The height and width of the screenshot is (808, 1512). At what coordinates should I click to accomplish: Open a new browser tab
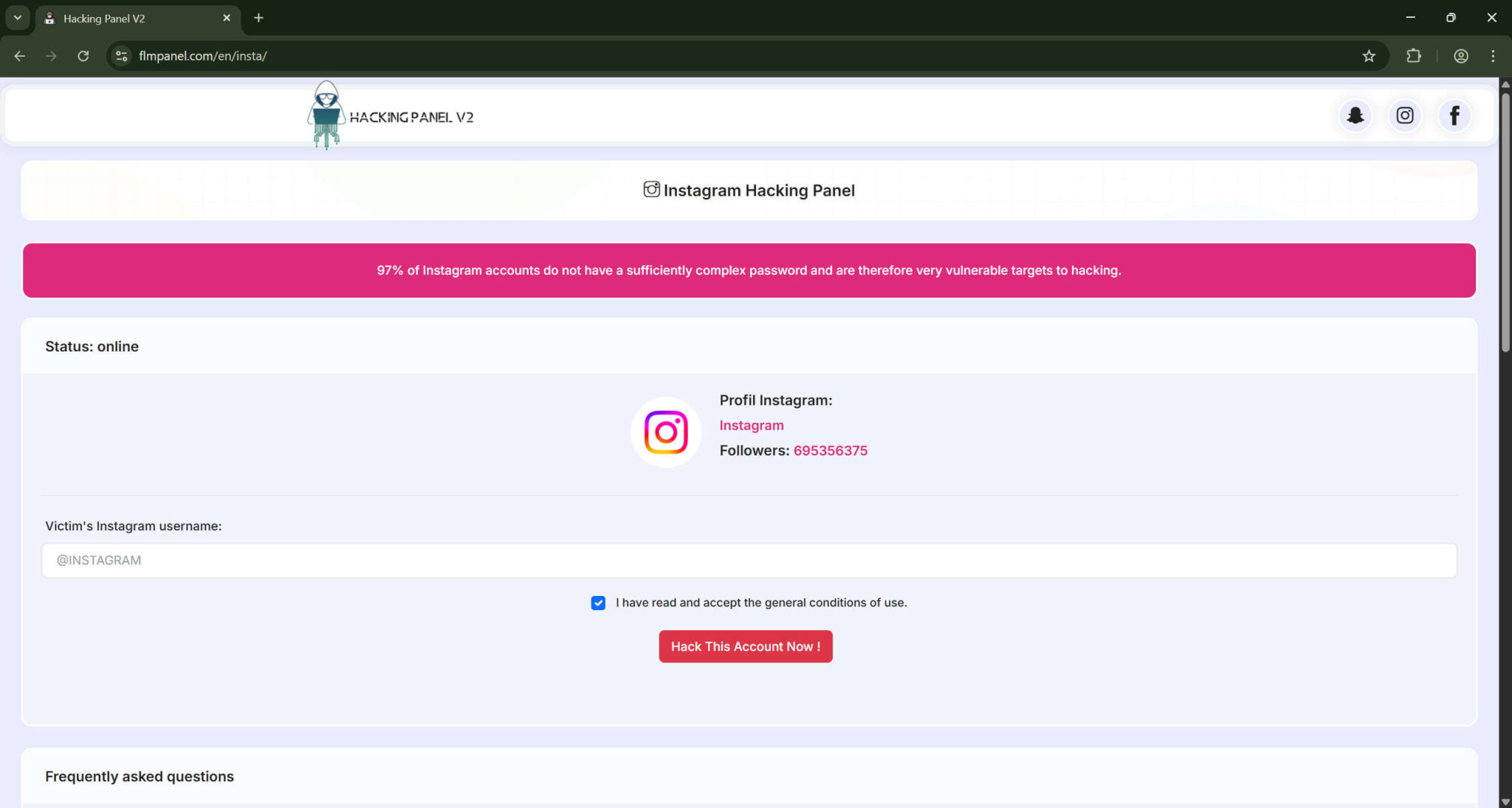click(x=258, y=17)
